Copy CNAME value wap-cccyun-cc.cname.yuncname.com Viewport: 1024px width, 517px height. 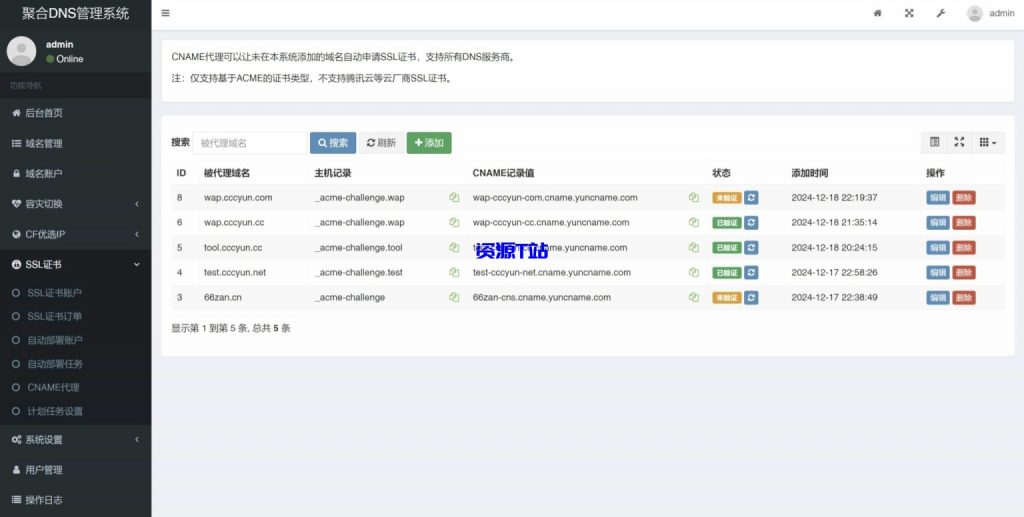tap(694, 222)
